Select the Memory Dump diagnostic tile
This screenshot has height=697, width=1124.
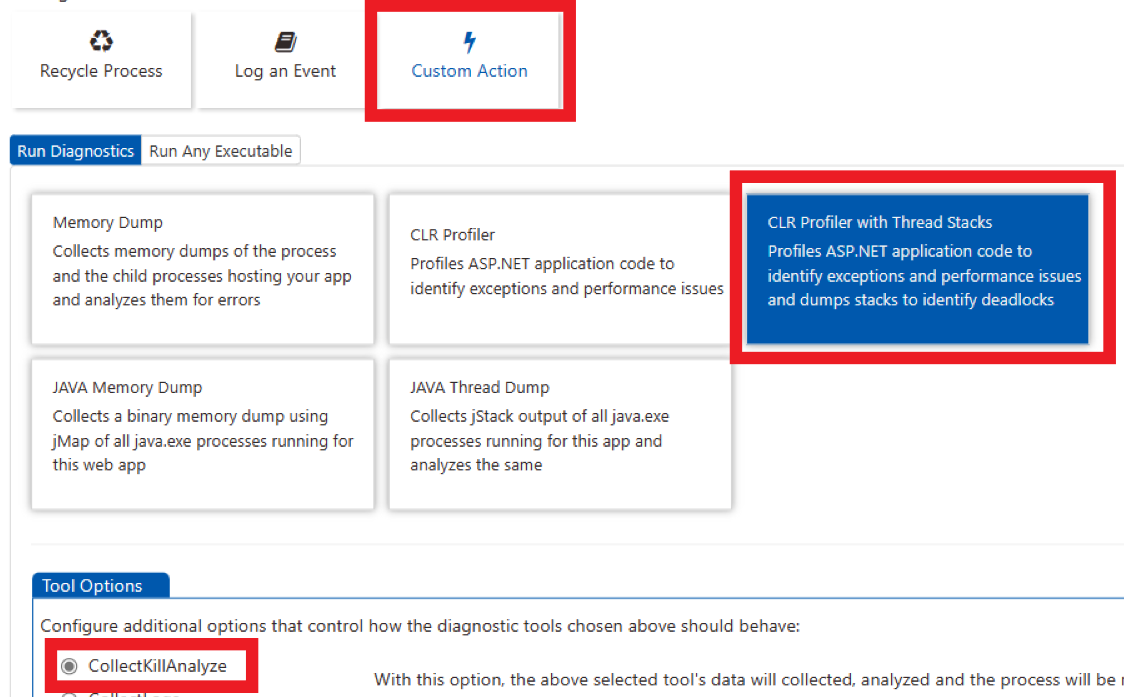point(203,268)
